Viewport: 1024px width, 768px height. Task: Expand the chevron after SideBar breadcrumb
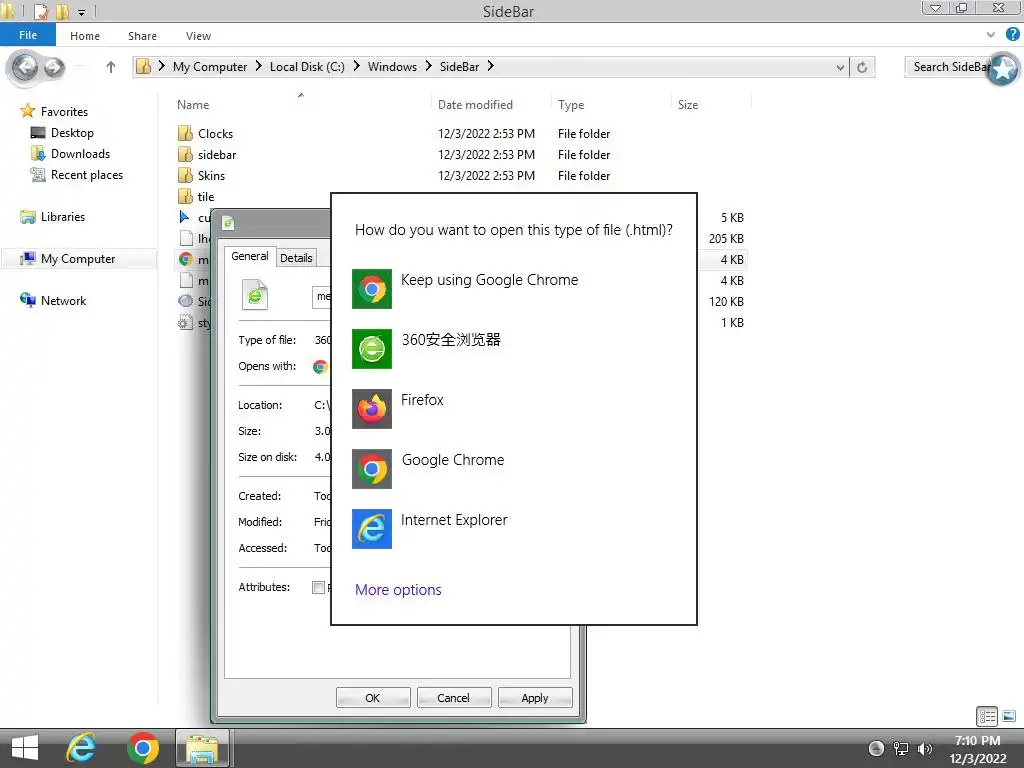point(490,66)
